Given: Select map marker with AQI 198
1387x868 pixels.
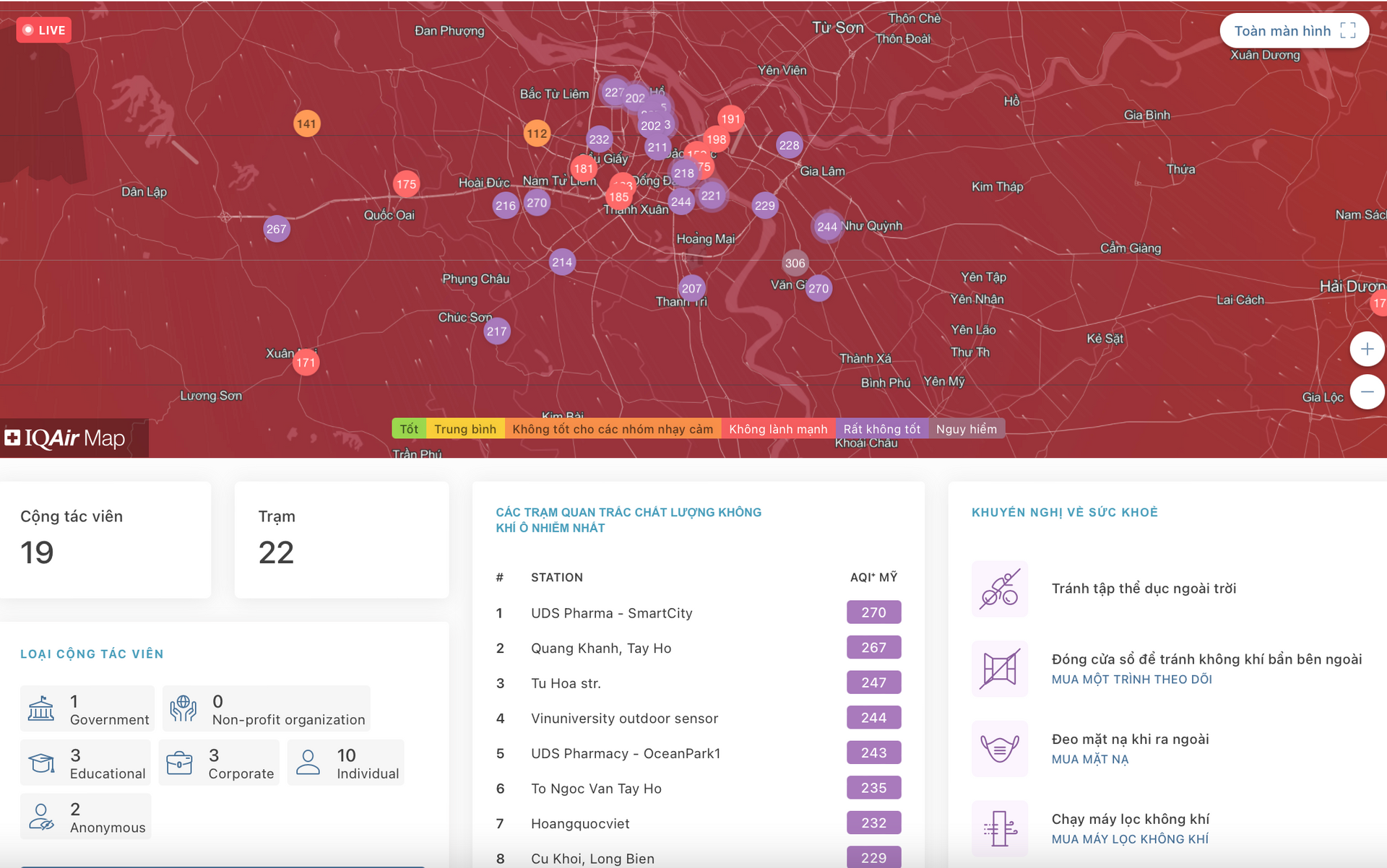Looking at the screenshot, I should (x=716, y=139).
